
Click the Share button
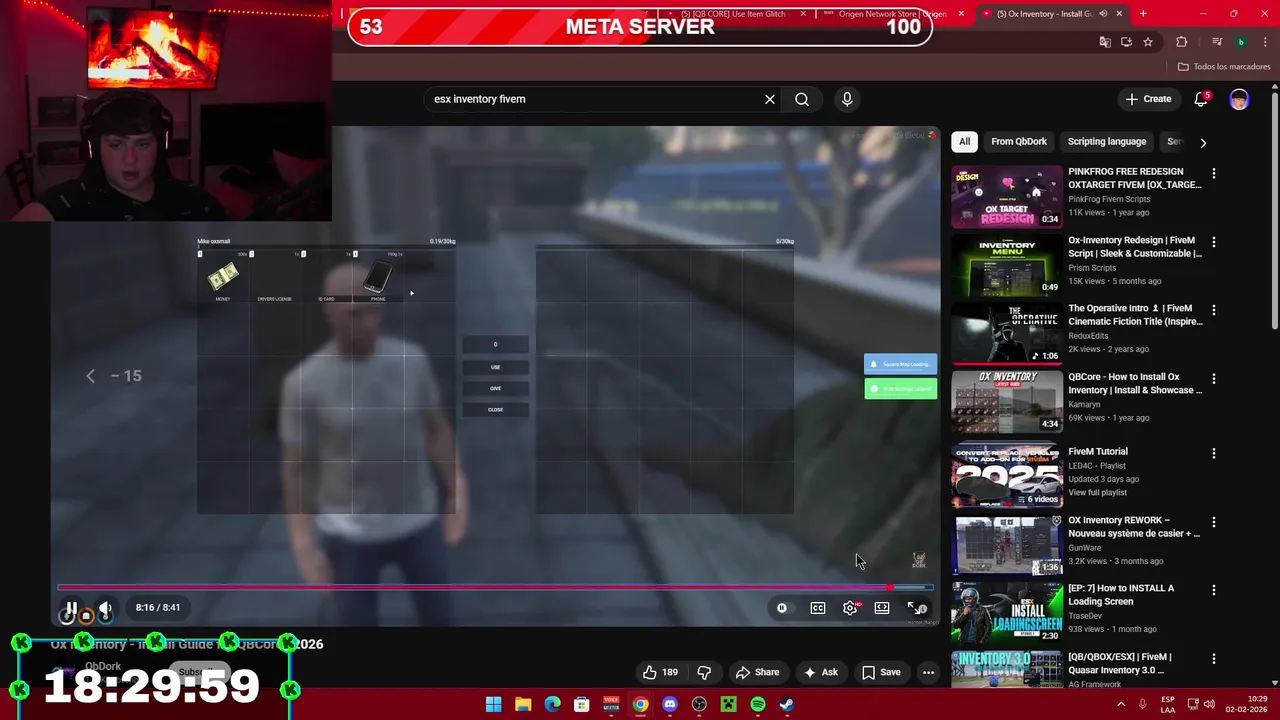pos(757,672)
